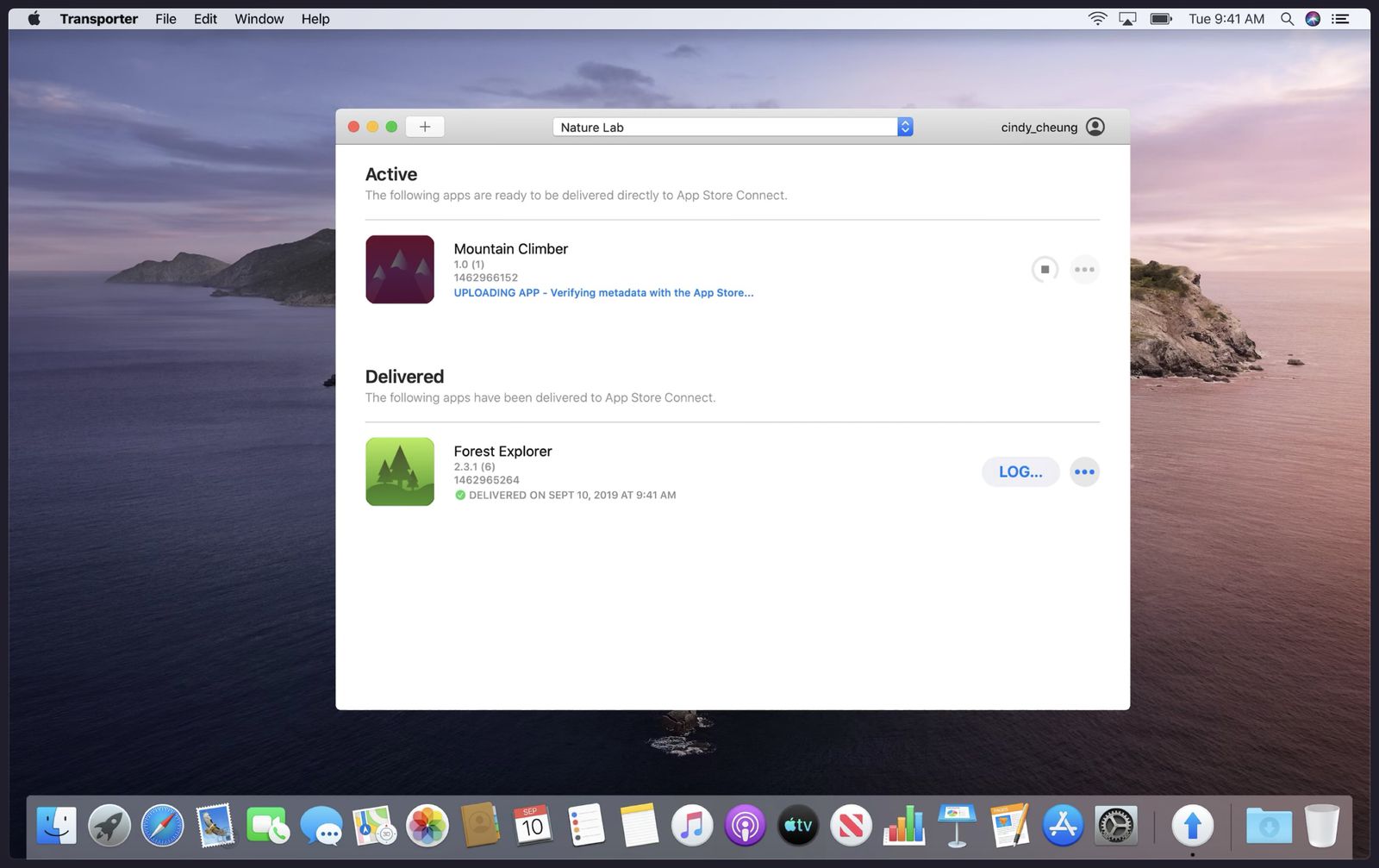Open more options for Mountain Climber upload
This screenshot has width=1379, height=868.
point(1084,269)
